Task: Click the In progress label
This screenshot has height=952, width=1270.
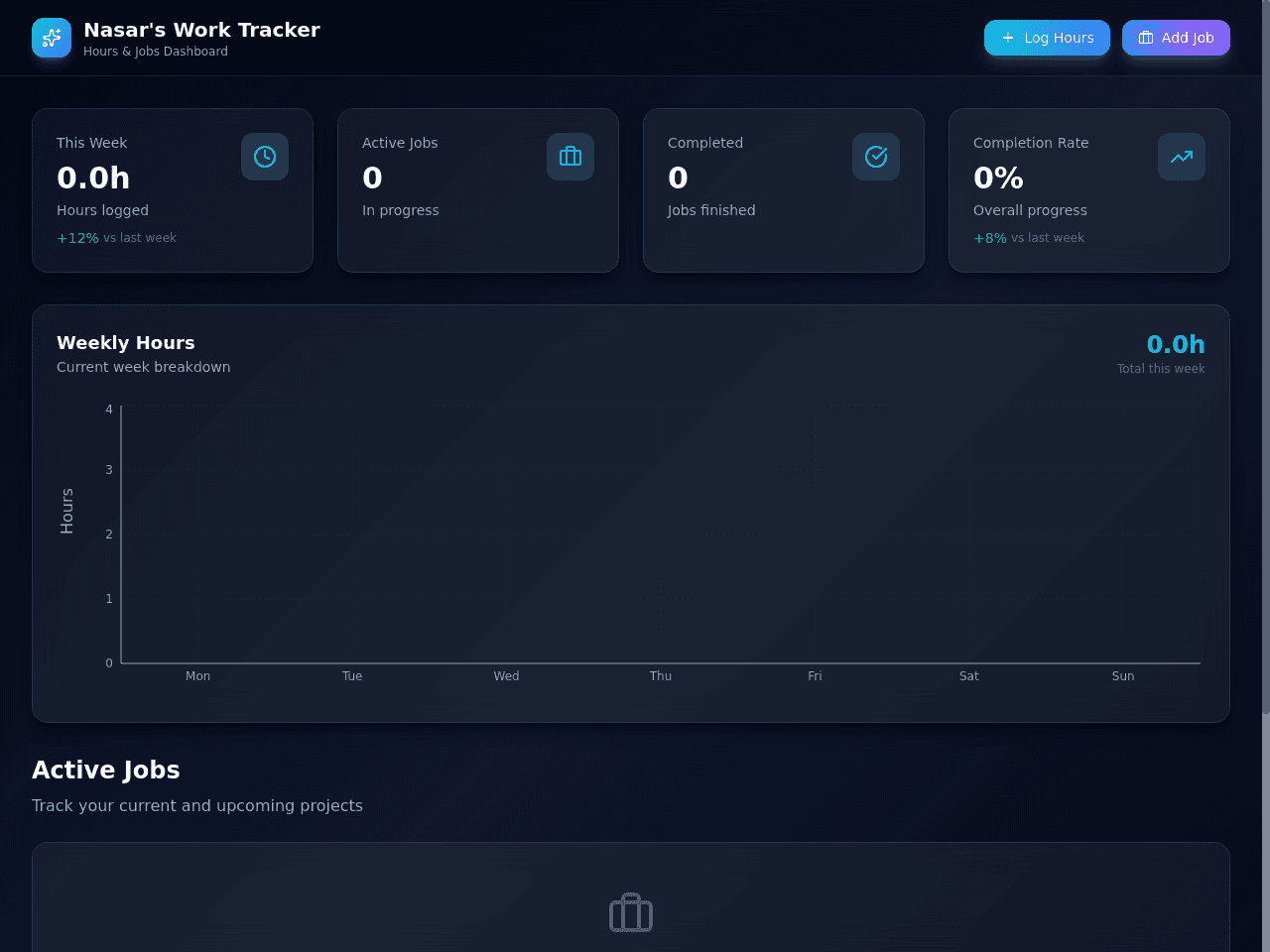Action: [x=401, y=210]
